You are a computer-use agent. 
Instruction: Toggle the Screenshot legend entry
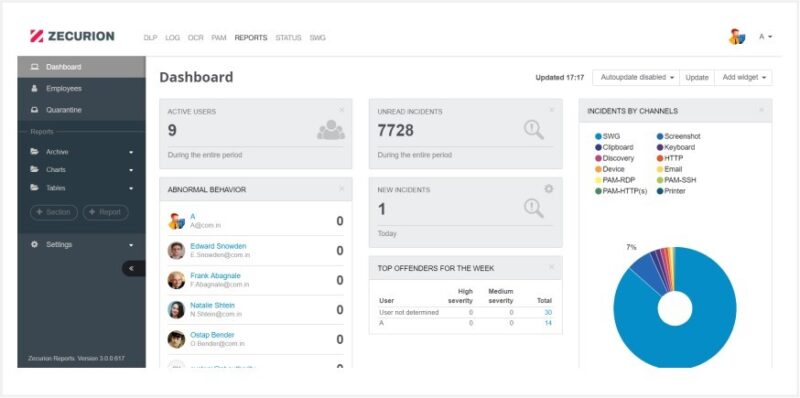679,136
